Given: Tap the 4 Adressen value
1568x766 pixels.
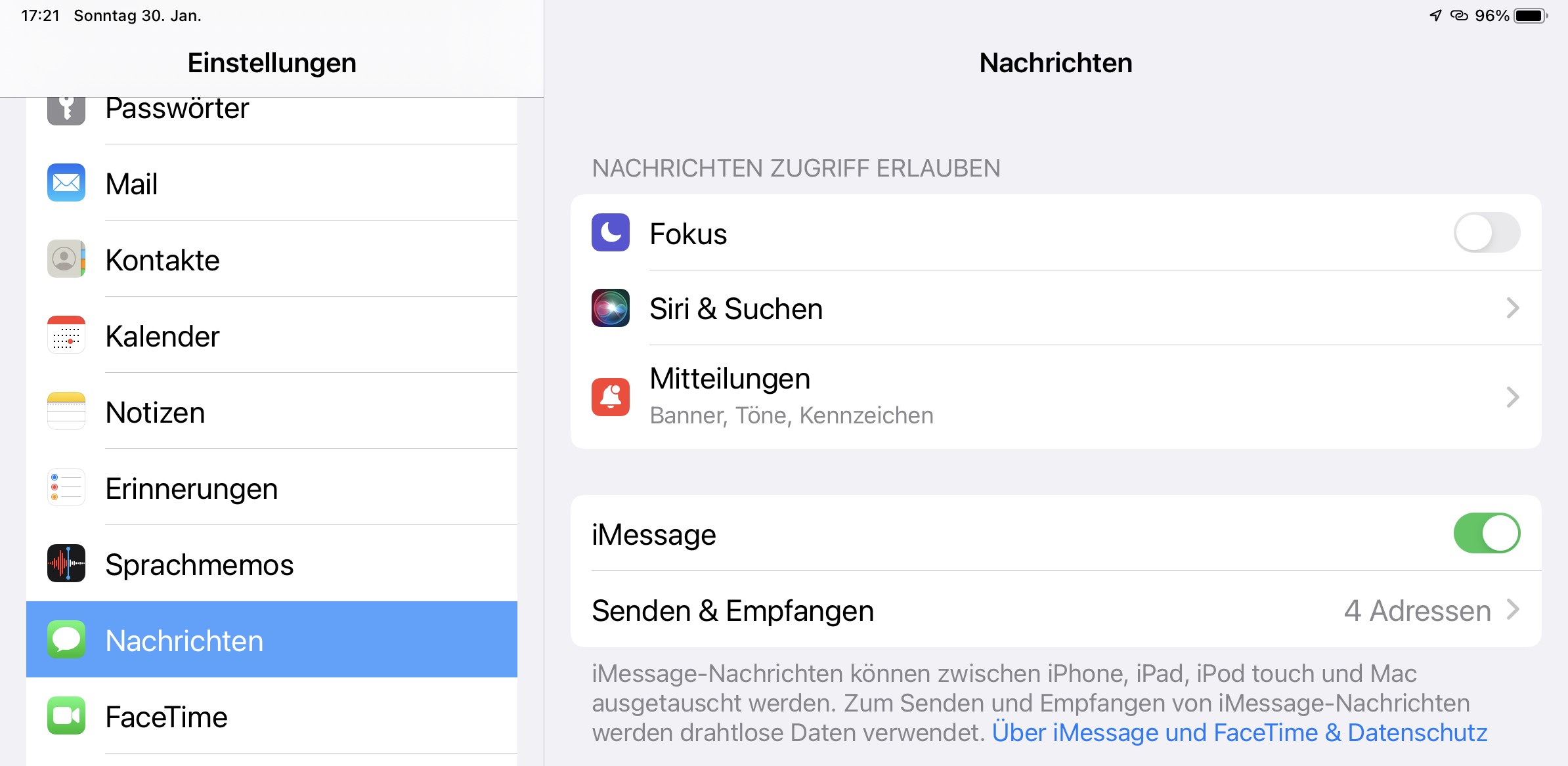Looking at the screenshot, I should click(1417, 610).
